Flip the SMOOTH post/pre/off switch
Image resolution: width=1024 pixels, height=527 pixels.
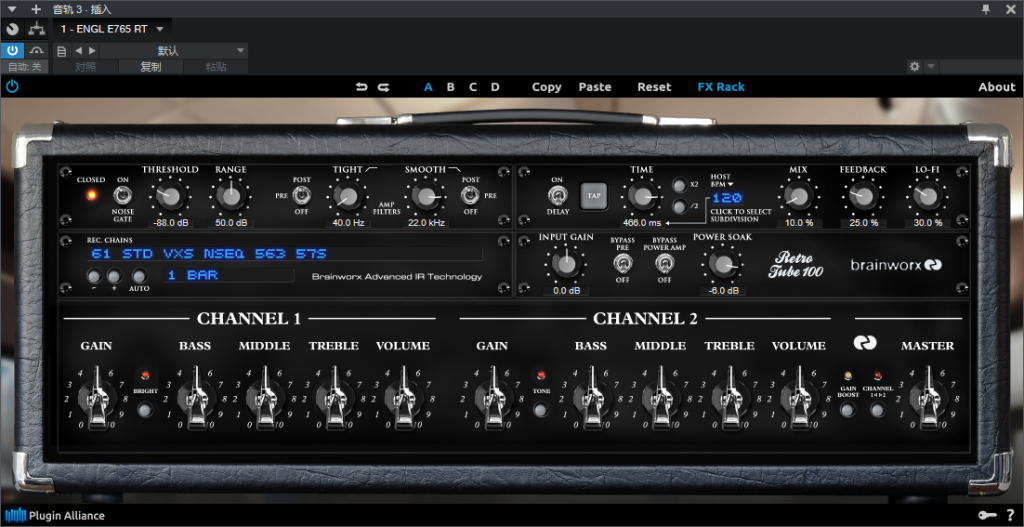(470, 195)
